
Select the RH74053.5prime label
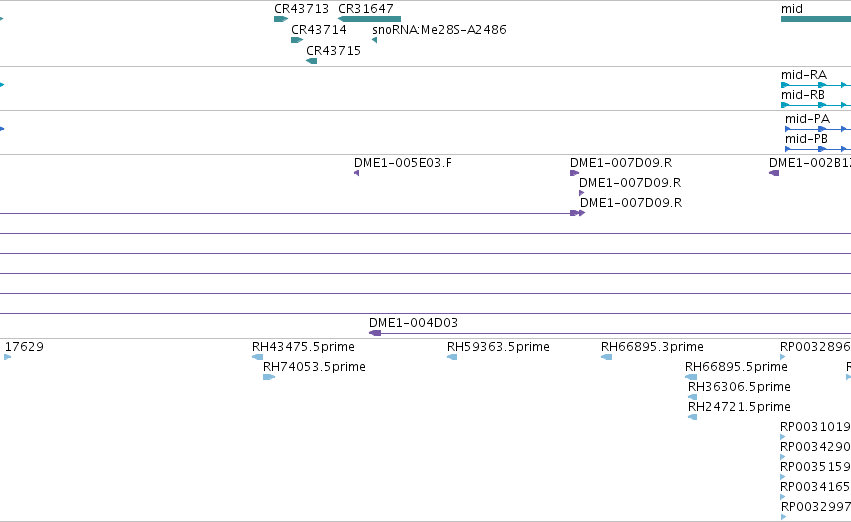click(x=314, y=367)
